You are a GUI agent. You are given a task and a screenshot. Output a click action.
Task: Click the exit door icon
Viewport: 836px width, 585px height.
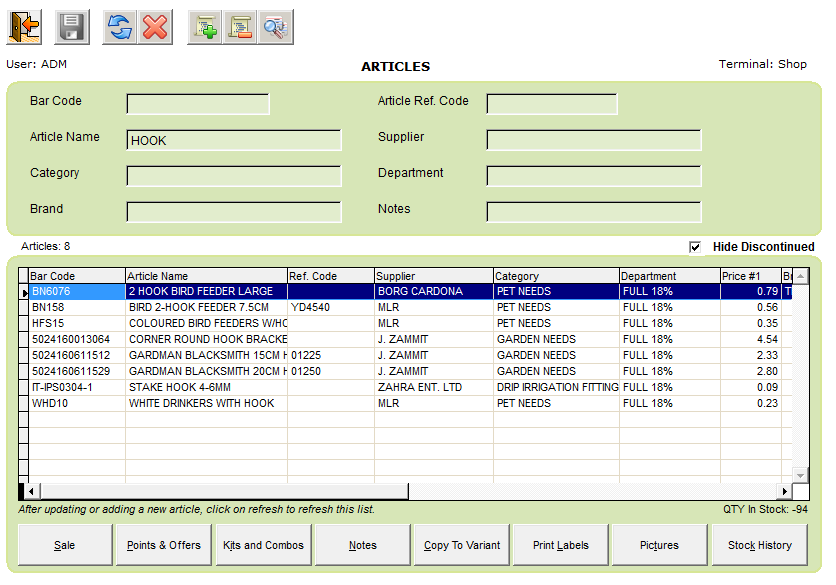[22, 27]
